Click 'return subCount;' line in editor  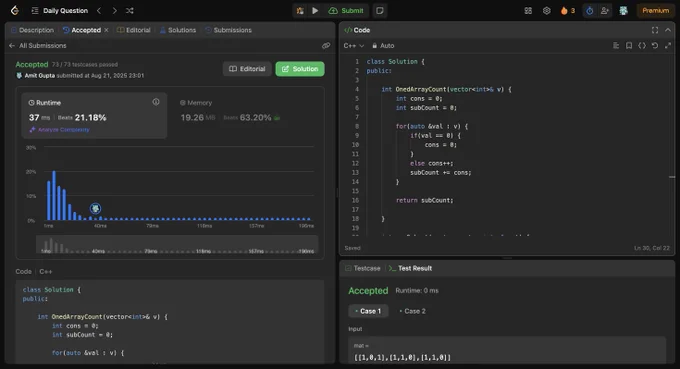tap(425, 200)
